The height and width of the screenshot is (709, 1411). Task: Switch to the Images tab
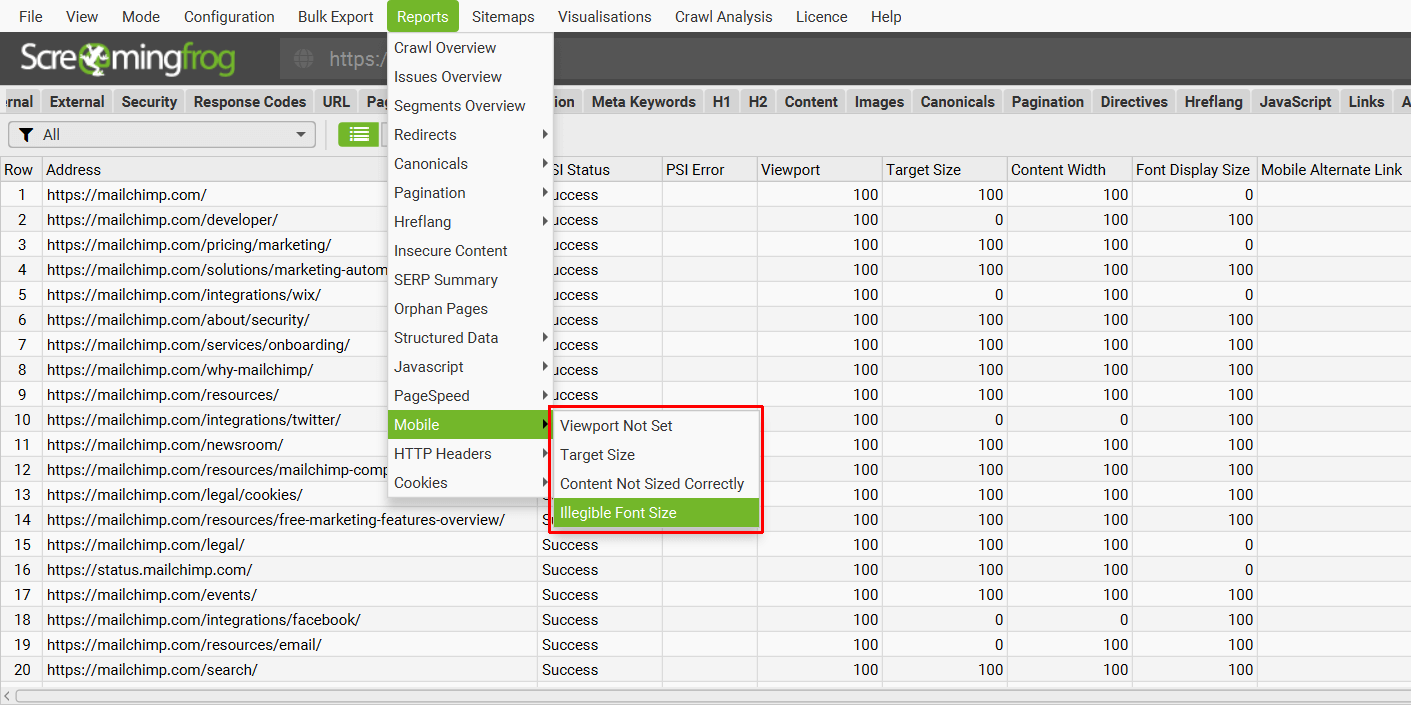click(x=879, y=102)
